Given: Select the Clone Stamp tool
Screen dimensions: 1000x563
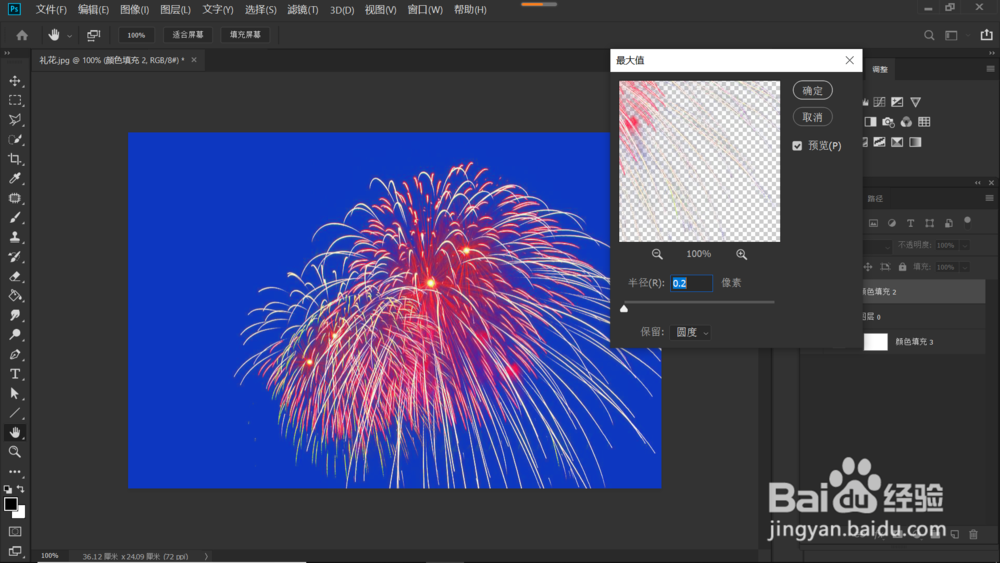Looking at the screenshot, I should coord(15,237).
